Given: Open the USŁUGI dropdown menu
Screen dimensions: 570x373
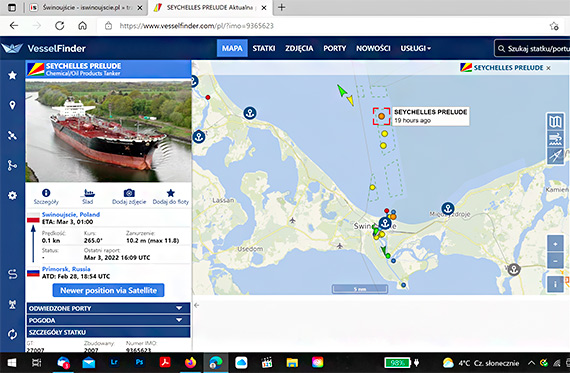Looking at the screenshot, I should tap(416, 48).
